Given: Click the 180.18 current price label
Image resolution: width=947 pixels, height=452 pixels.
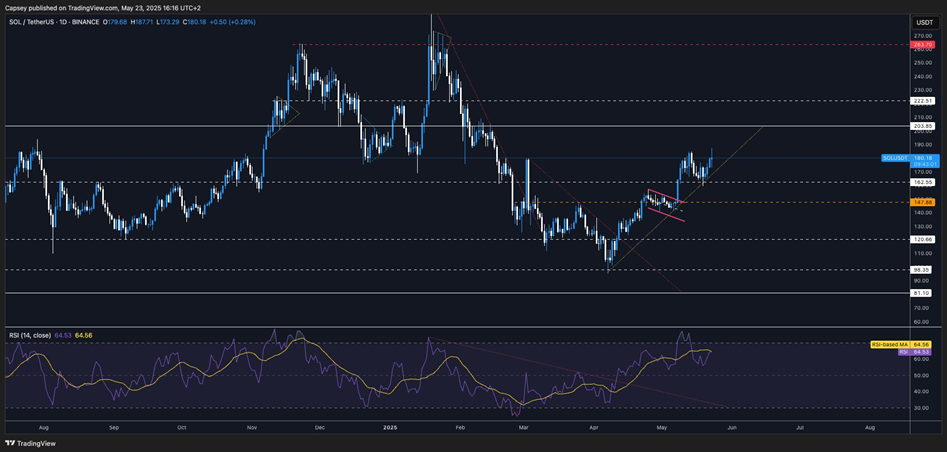Looking at the screenshot, I should coord(924,158).
